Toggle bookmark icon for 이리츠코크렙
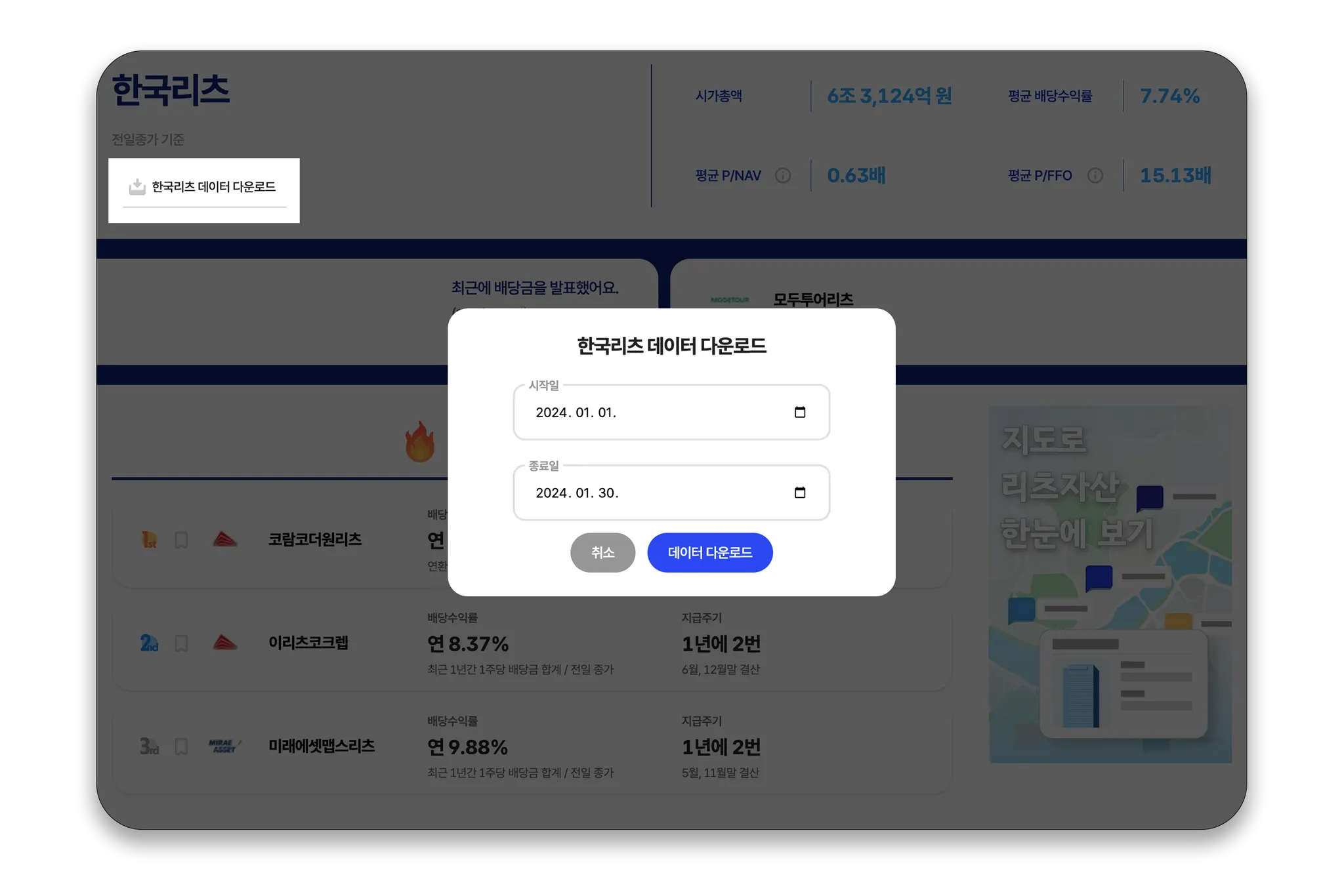 tap(181, 643)
